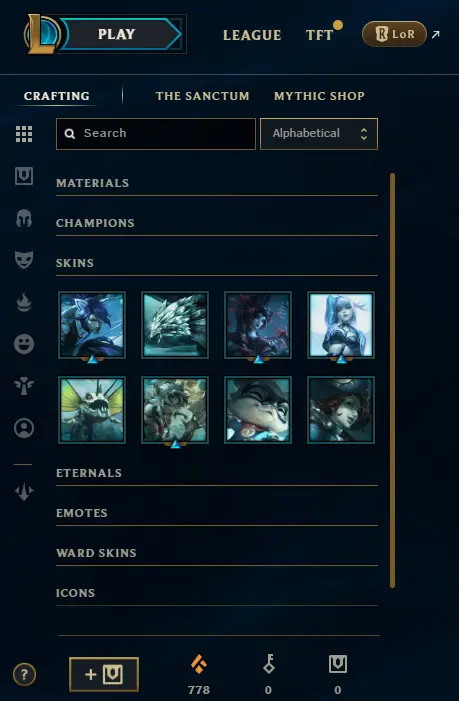Open the Mythic Shop tab
The width and height of the screenshot is (459, 701).
pos(319,96)
